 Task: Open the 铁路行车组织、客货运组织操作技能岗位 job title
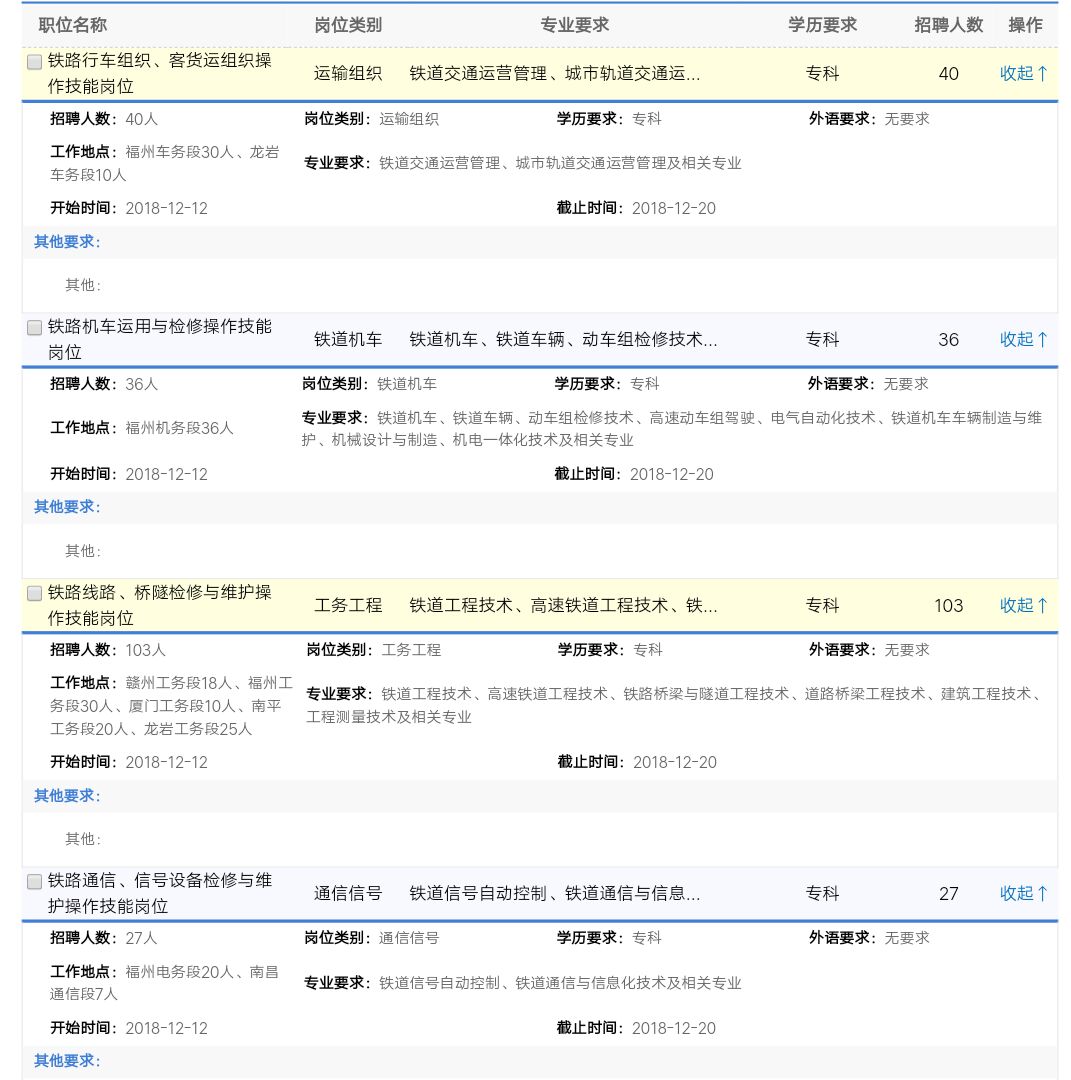point(160,73)
